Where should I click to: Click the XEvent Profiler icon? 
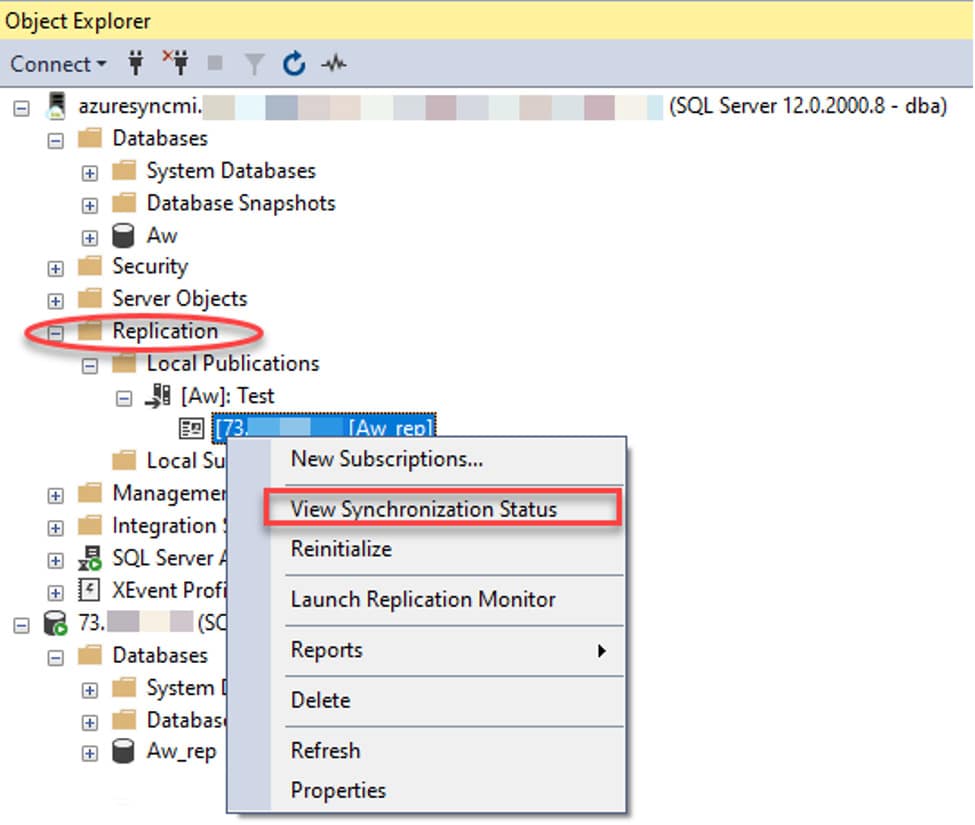[x=89, y=590]
